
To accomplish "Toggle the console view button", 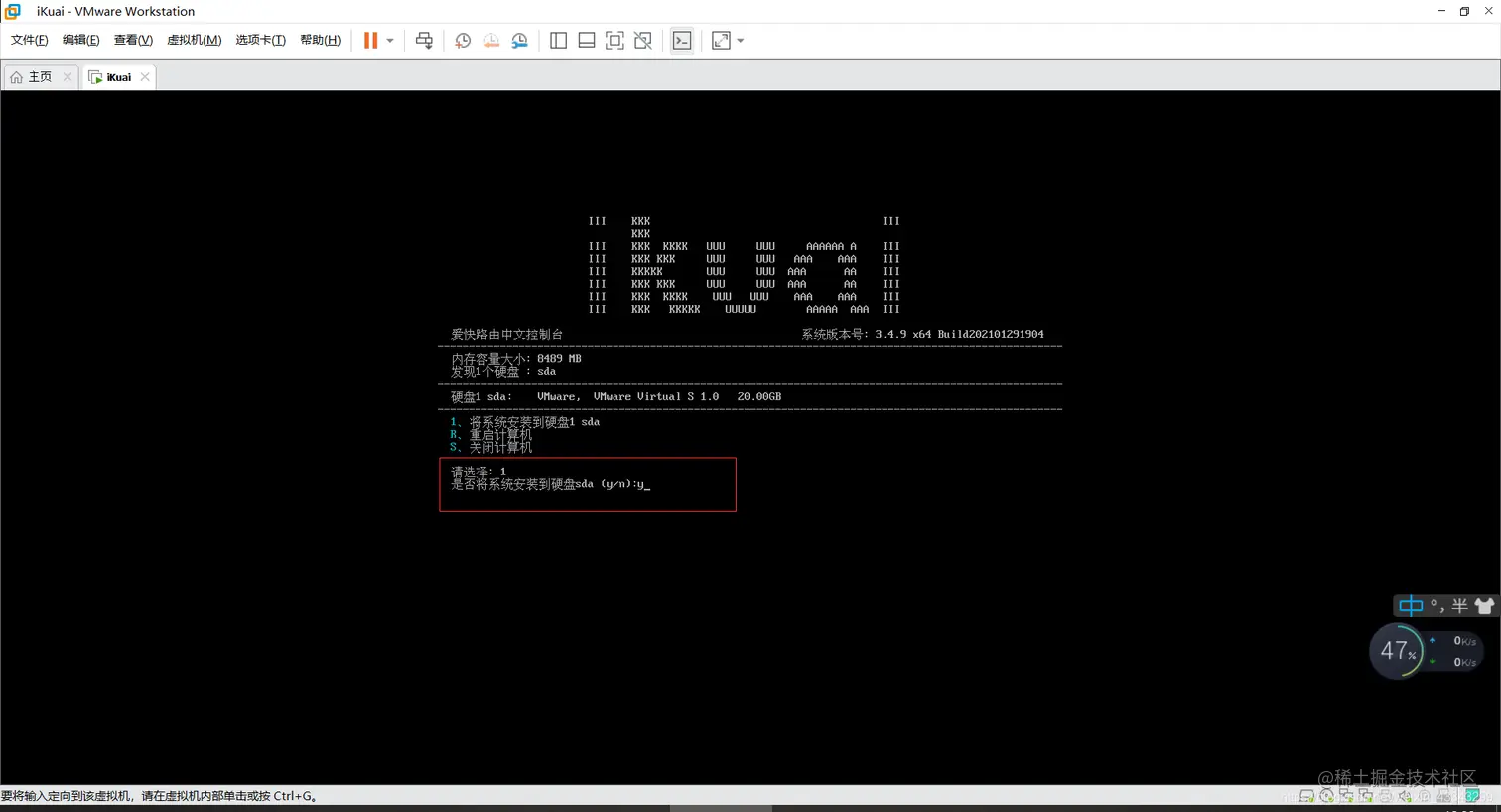I will [682, 41].
